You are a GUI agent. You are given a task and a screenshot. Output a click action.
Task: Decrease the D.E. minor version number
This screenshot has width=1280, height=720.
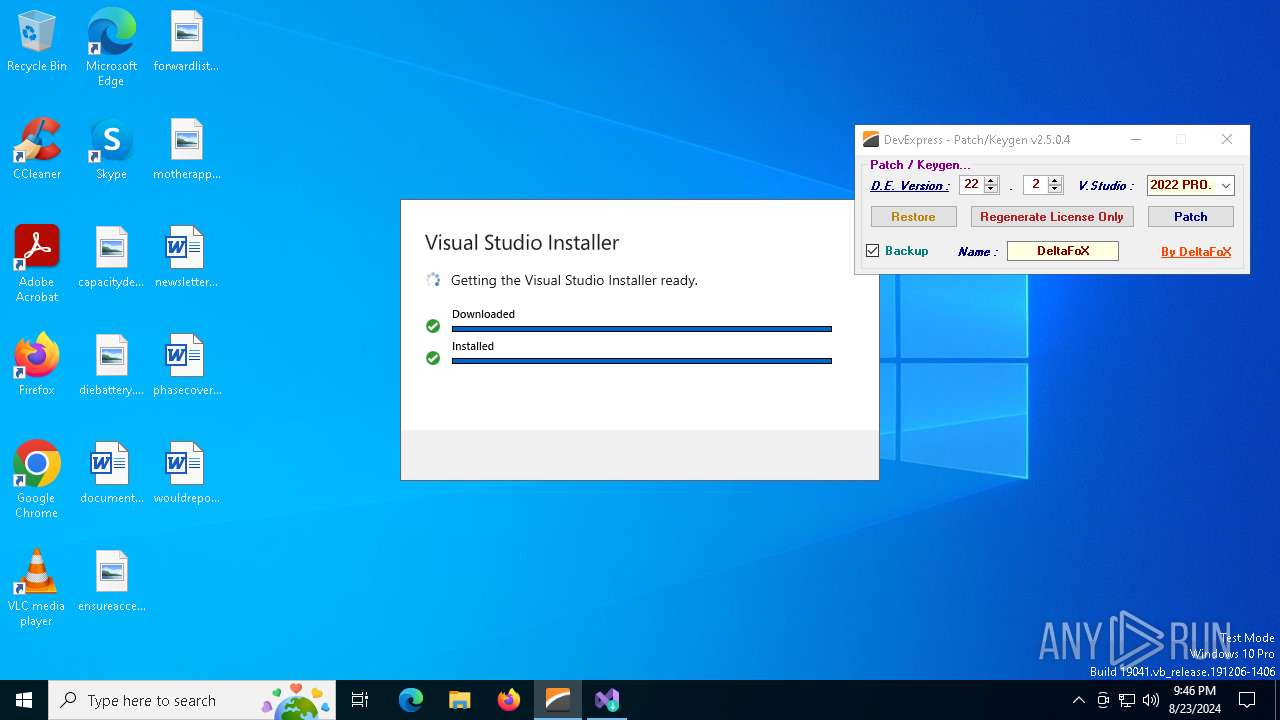1055,189
